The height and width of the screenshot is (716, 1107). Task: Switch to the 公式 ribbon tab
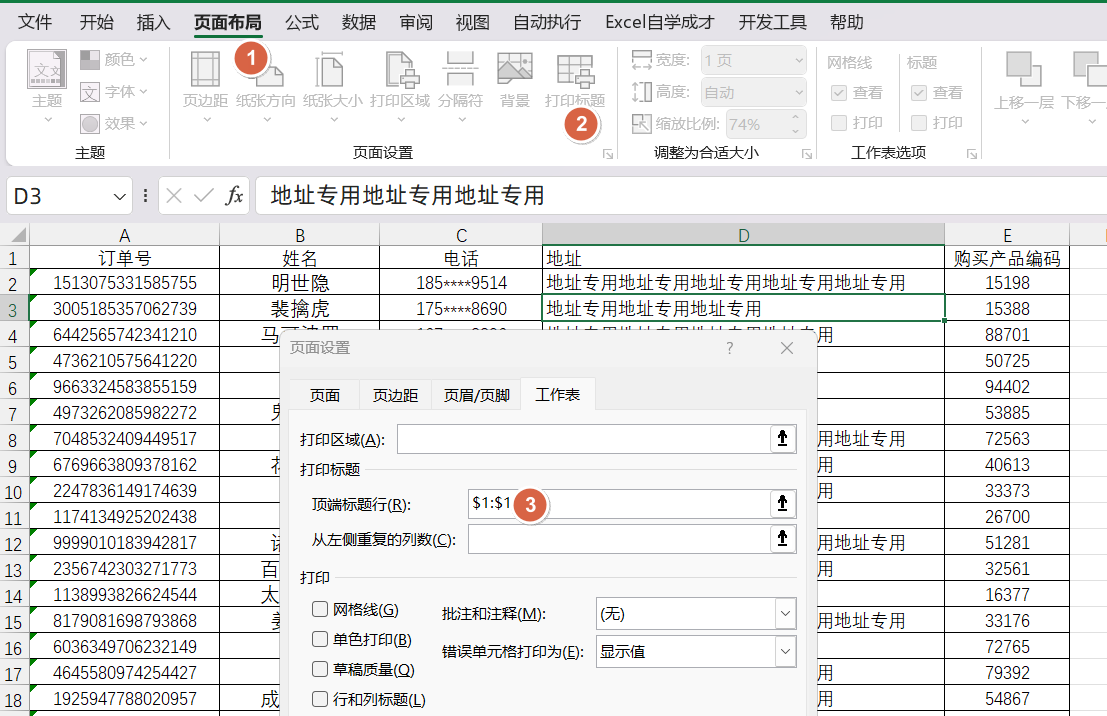pos(302,23)
